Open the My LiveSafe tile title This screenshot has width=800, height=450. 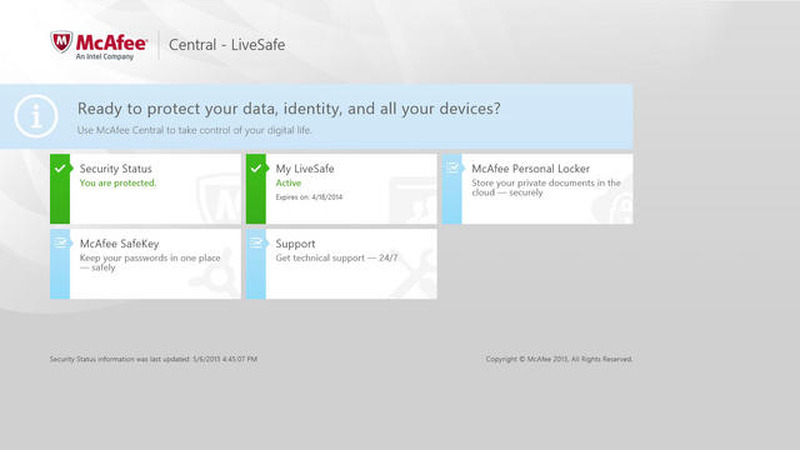coord(305,169)
